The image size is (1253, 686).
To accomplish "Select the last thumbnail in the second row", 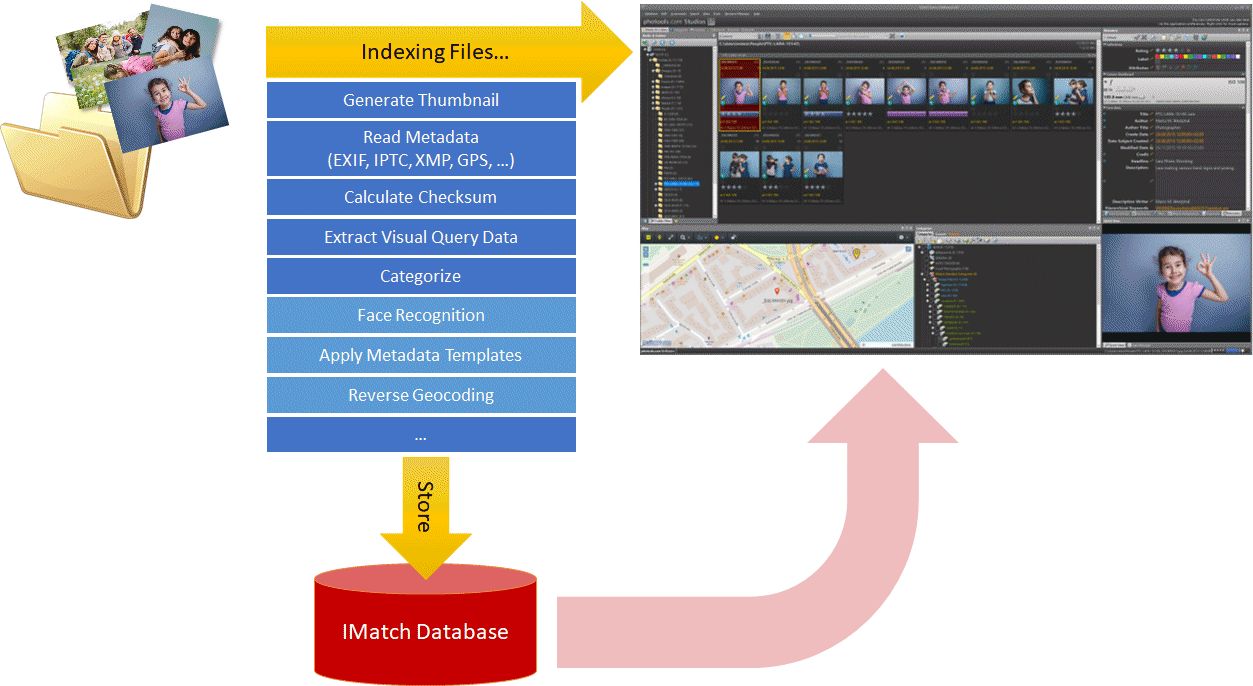I will [823, 165].
